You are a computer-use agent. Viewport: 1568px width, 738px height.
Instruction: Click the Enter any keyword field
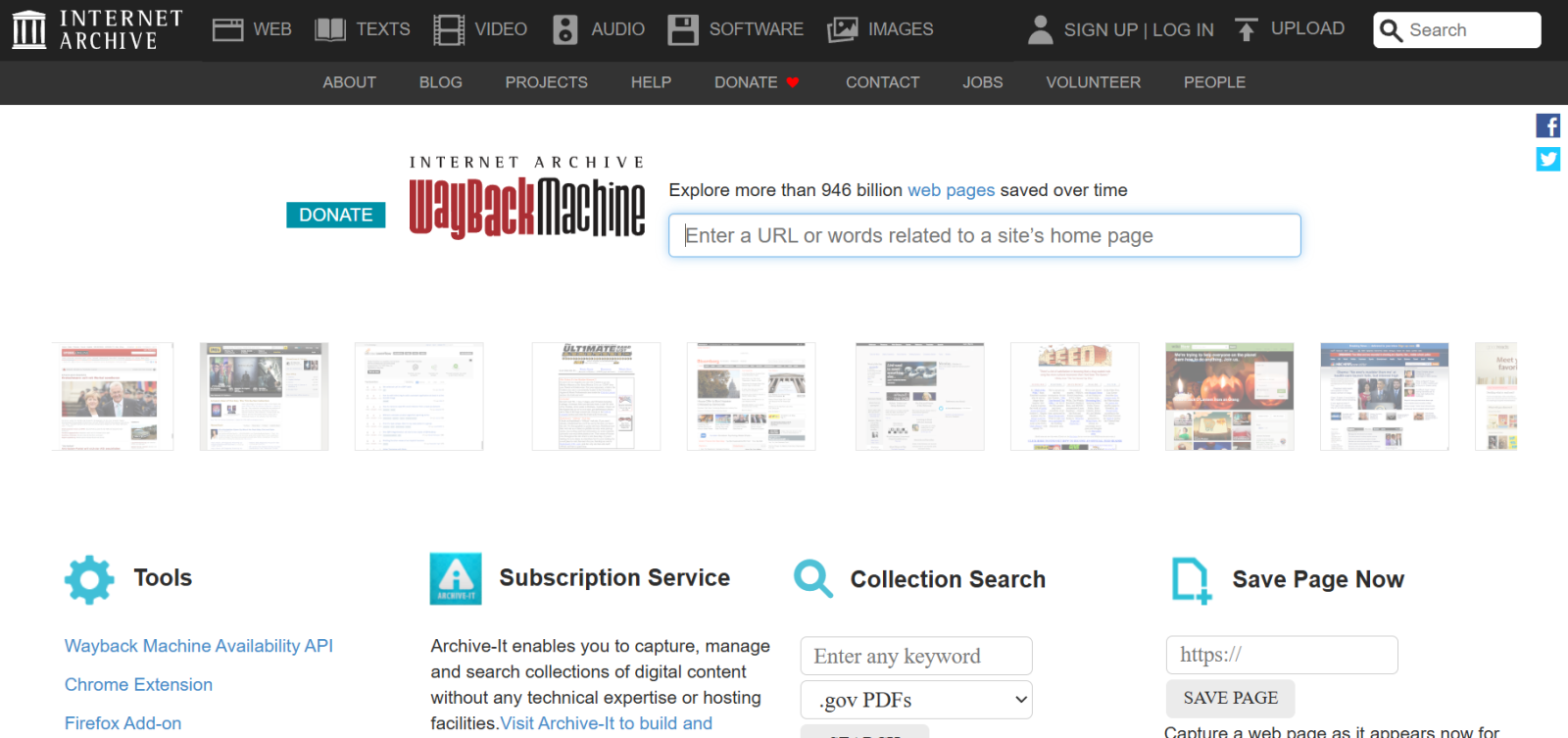(916, 656)
